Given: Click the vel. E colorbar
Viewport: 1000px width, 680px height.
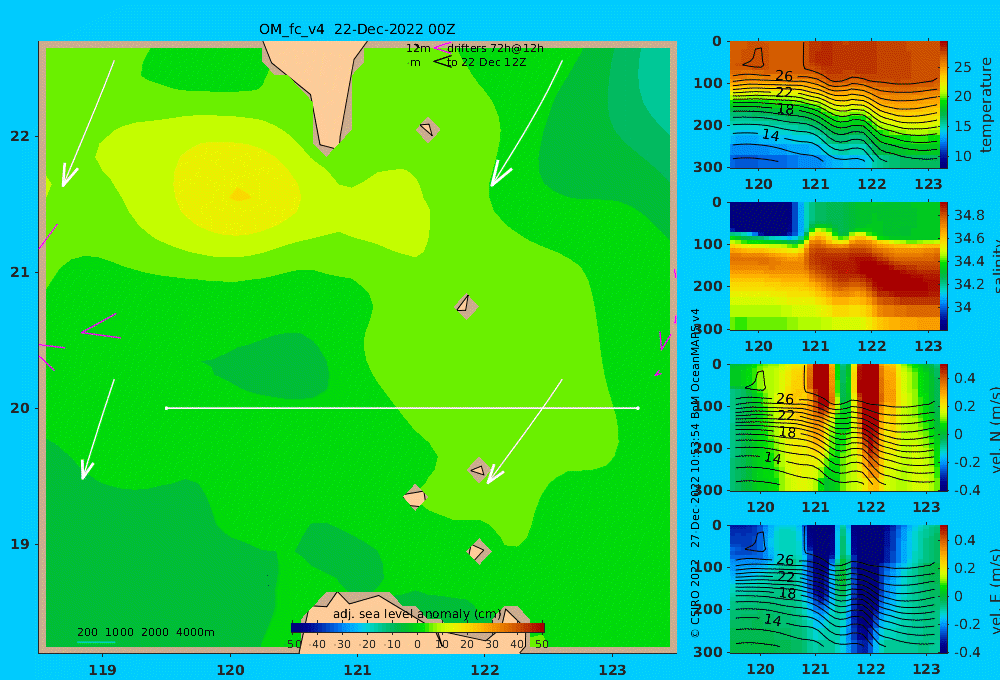Looking at the screenshot, I should pyautogui.click(x=944, y=589).
